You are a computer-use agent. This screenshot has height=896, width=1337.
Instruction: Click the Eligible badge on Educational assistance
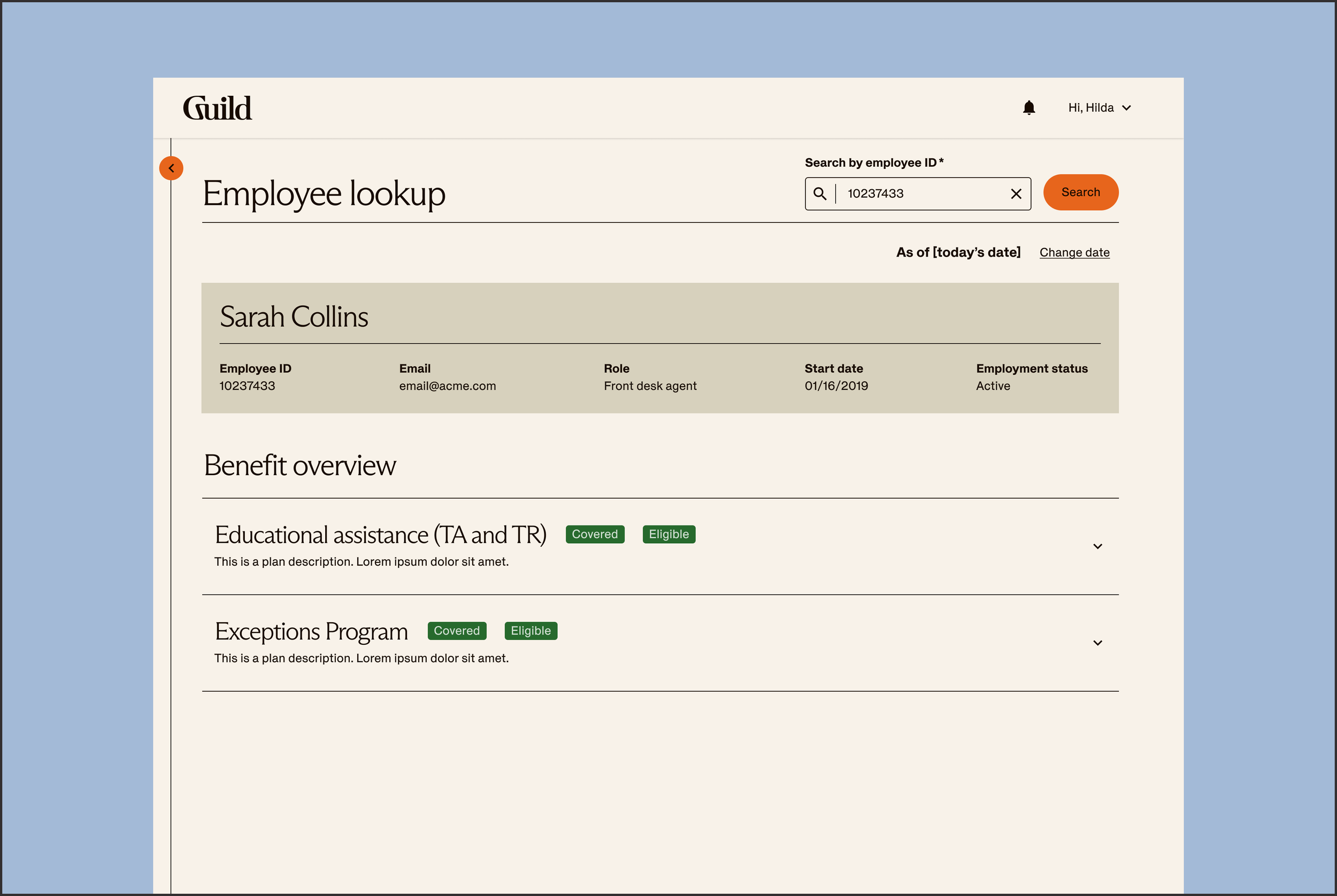[668, 534]
